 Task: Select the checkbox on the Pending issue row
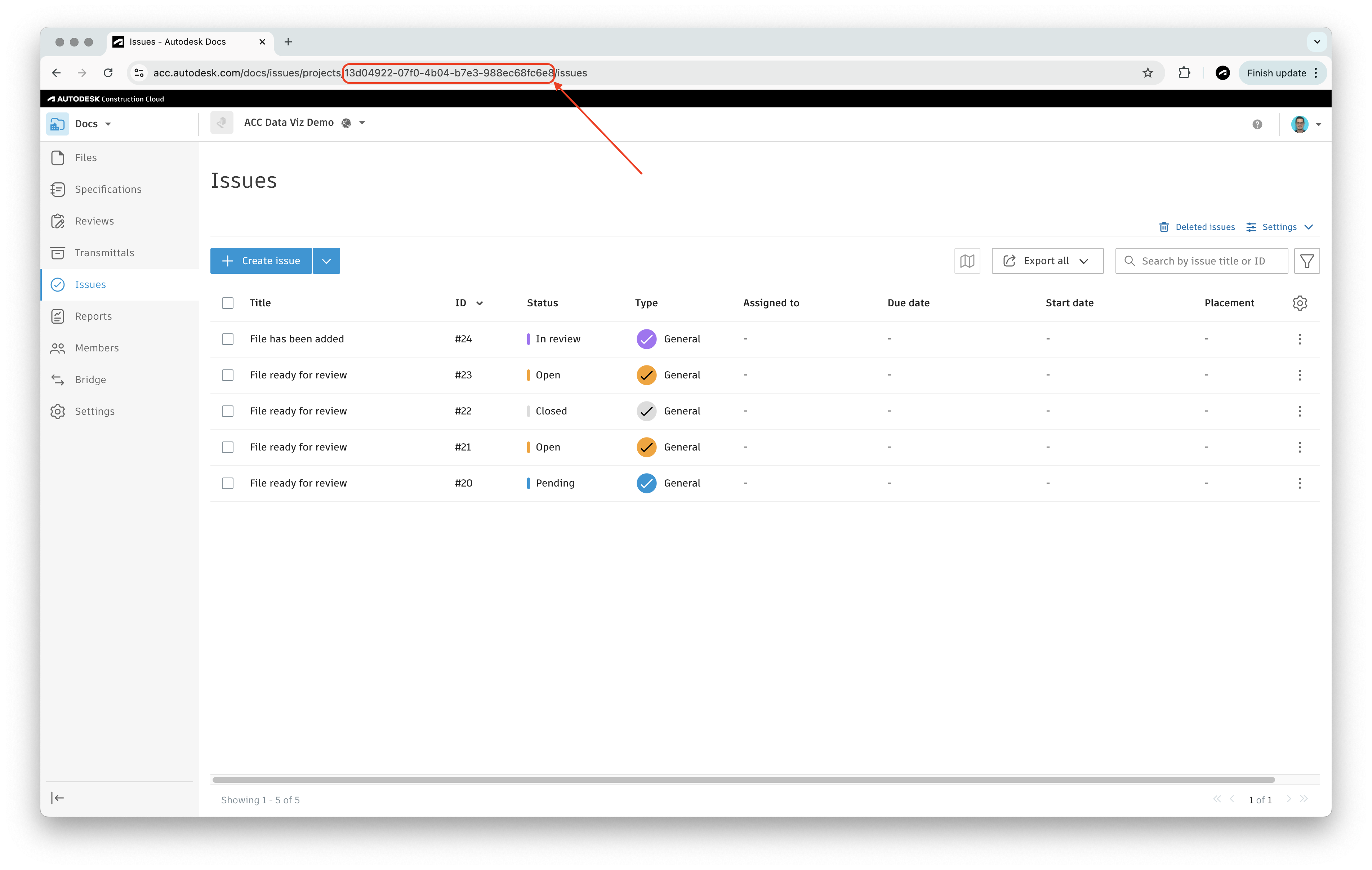tap(227, 483)
